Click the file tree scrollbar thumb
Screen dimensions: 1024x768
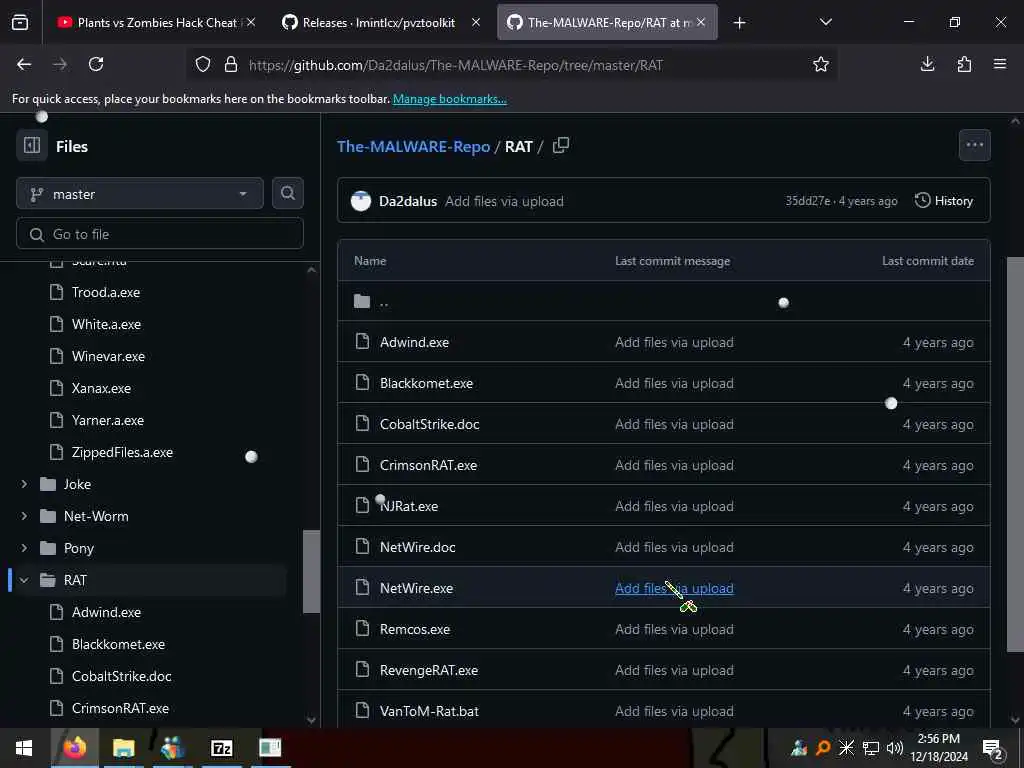pos(312,571)
